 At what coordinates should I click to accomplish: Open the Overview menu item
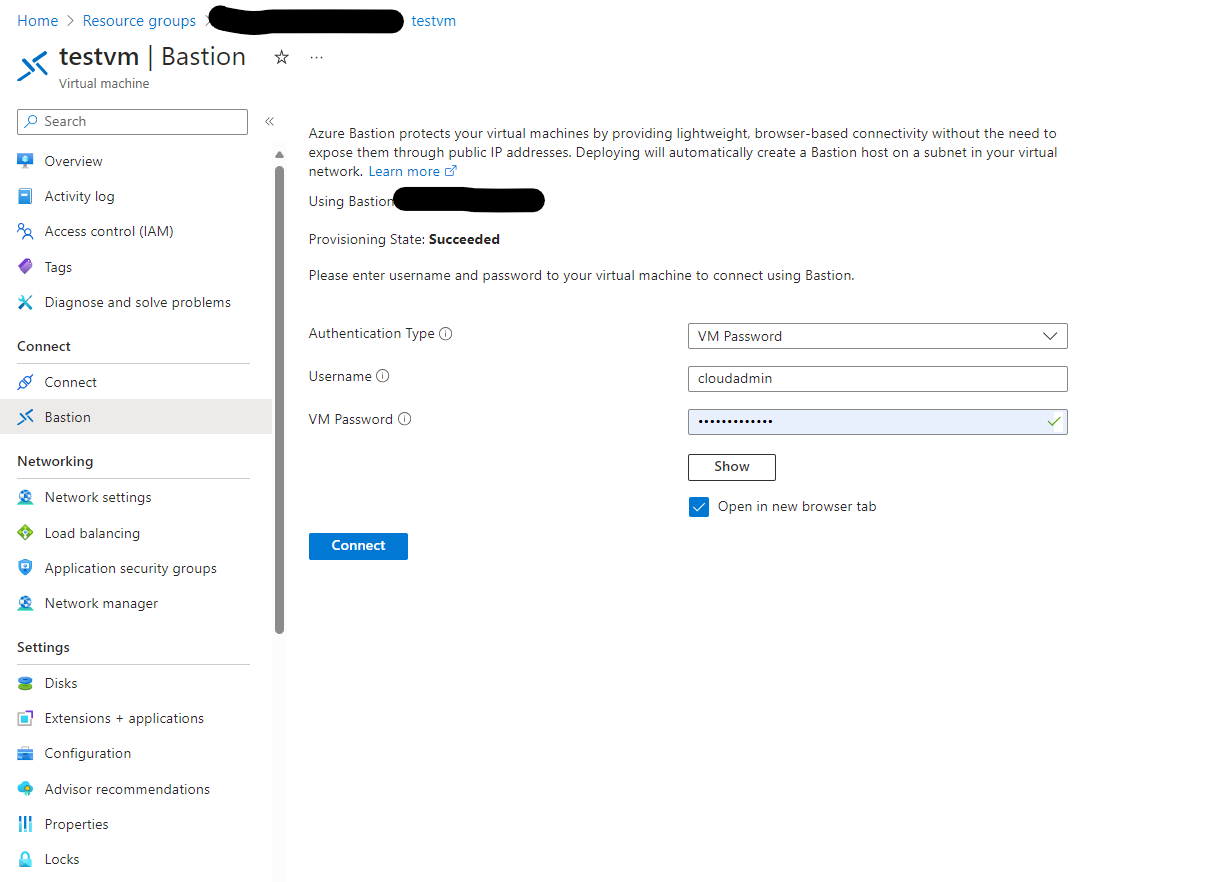point(73,162)
